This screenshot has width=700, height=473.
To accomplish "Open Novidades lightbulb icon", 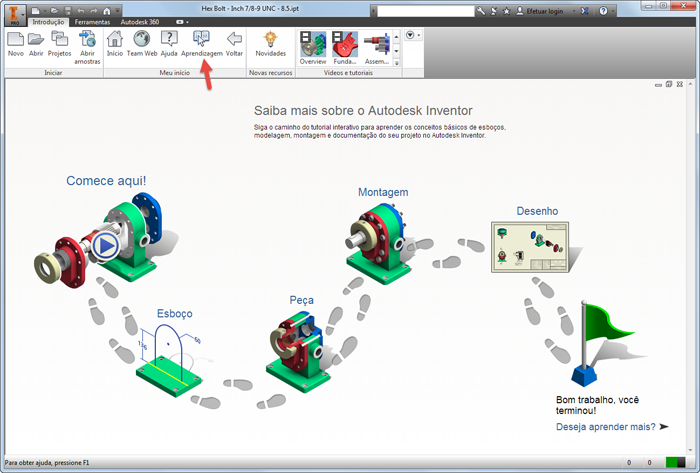I will point(271,44).
